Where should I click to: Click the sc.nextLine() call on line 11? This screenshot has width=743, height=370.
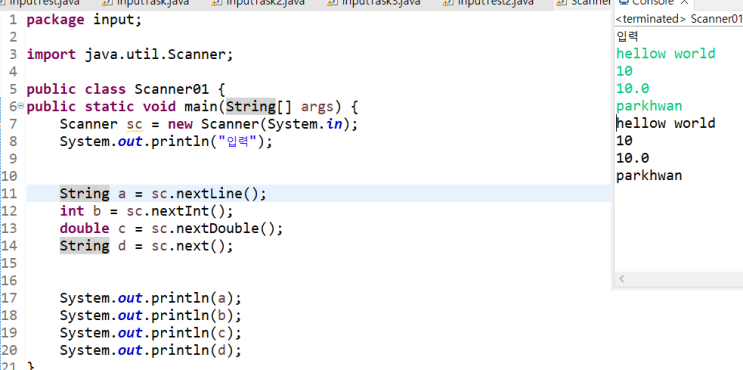[209, 194]
